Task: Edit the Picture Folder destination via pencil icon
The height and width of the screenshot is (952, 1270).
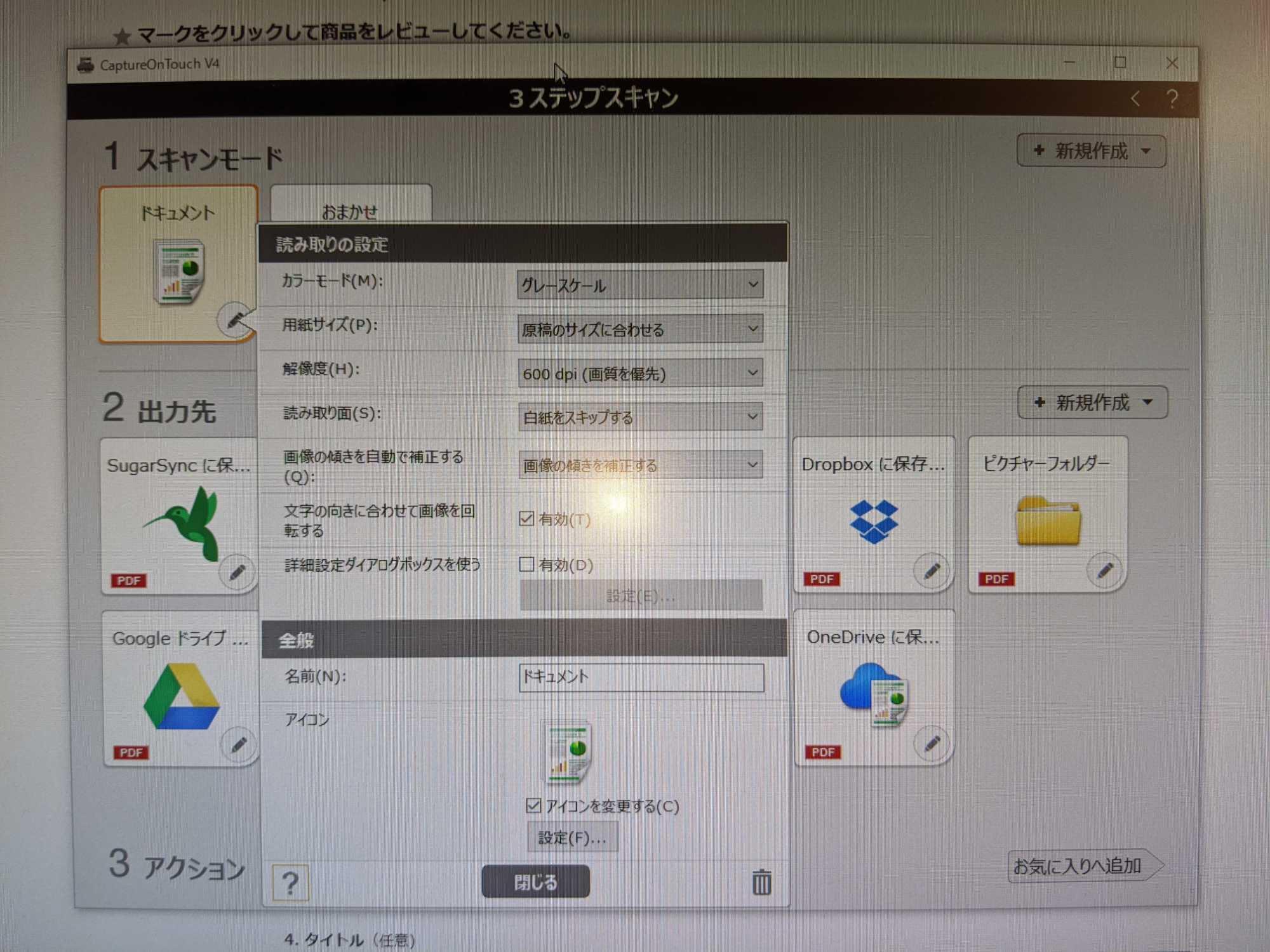Action: (x=1104, y=570)
